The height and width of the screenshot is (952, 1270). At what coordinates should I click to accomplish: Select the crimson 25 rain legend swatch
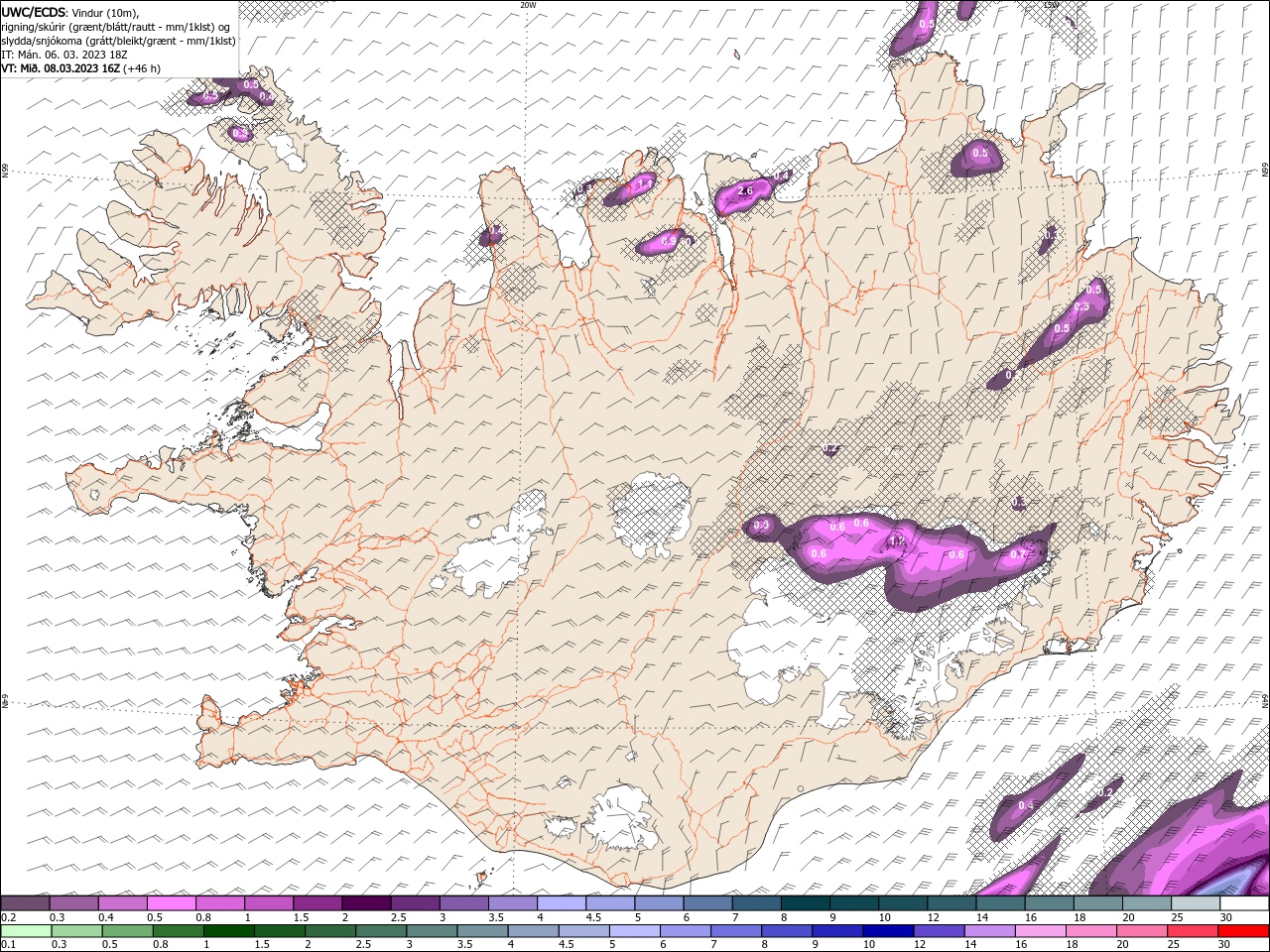pyautogui.click(x=1194, y=931)
